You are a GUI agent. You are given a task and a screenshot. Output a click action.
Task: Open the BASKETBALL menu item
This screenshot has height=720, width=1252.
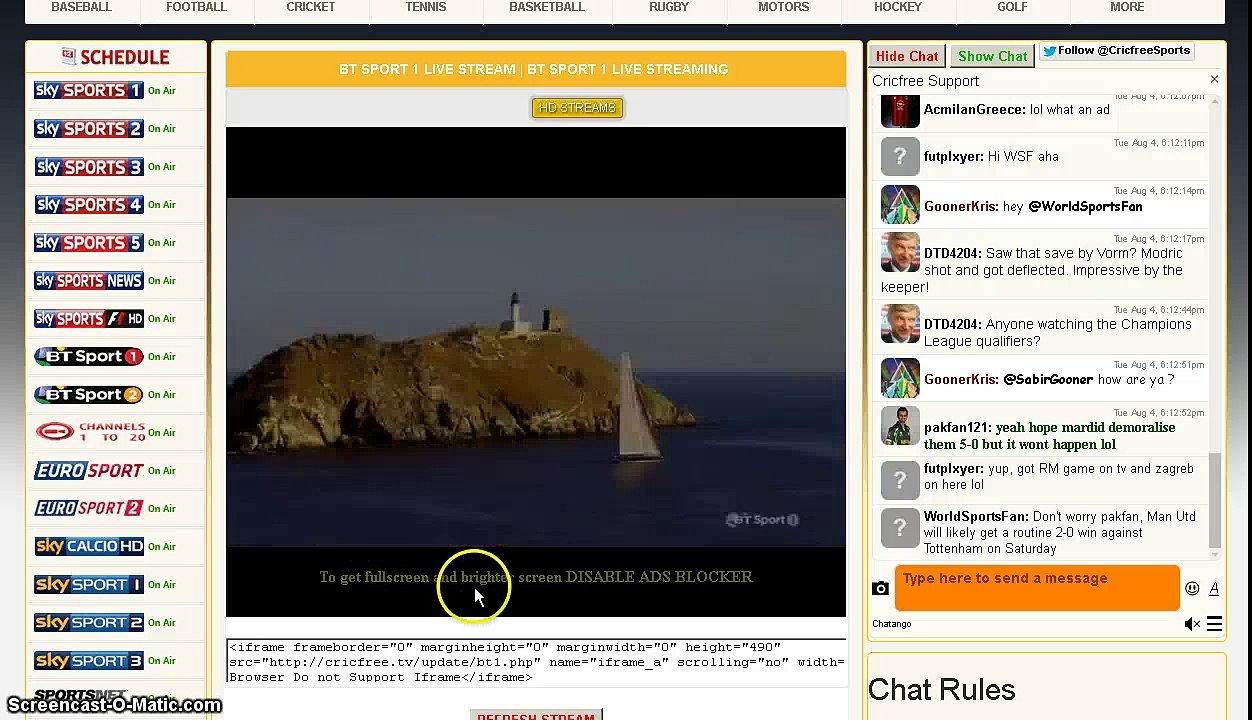pos(547,7)
